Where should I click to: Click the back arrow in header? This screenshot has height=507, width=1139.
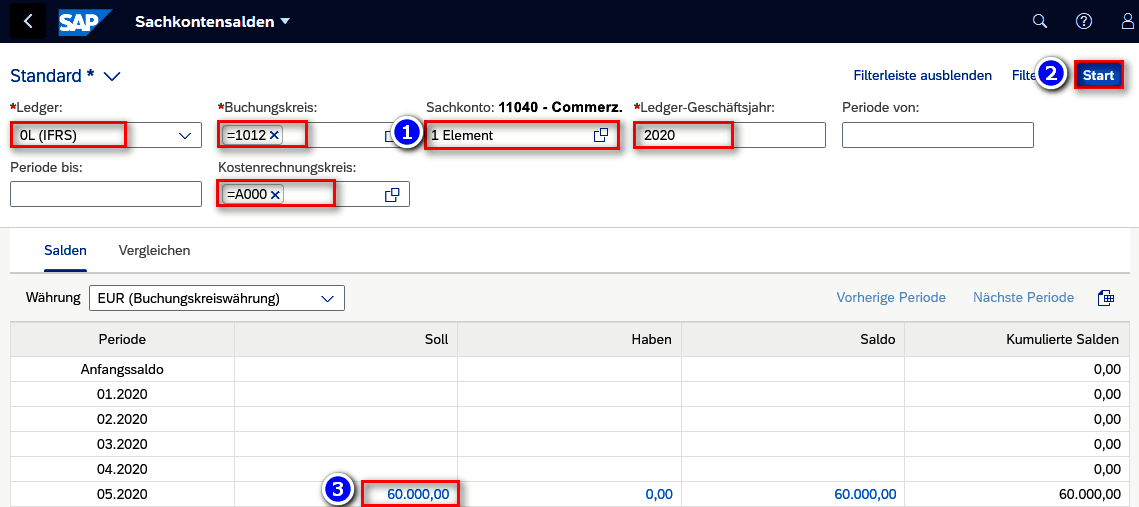tap(28, 21)
